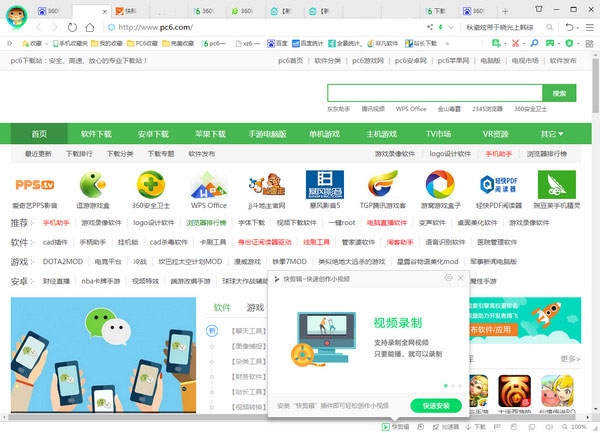600x433 pixels.
Task: Open the skin t-shirt icon in title bar
Action: 539,9
